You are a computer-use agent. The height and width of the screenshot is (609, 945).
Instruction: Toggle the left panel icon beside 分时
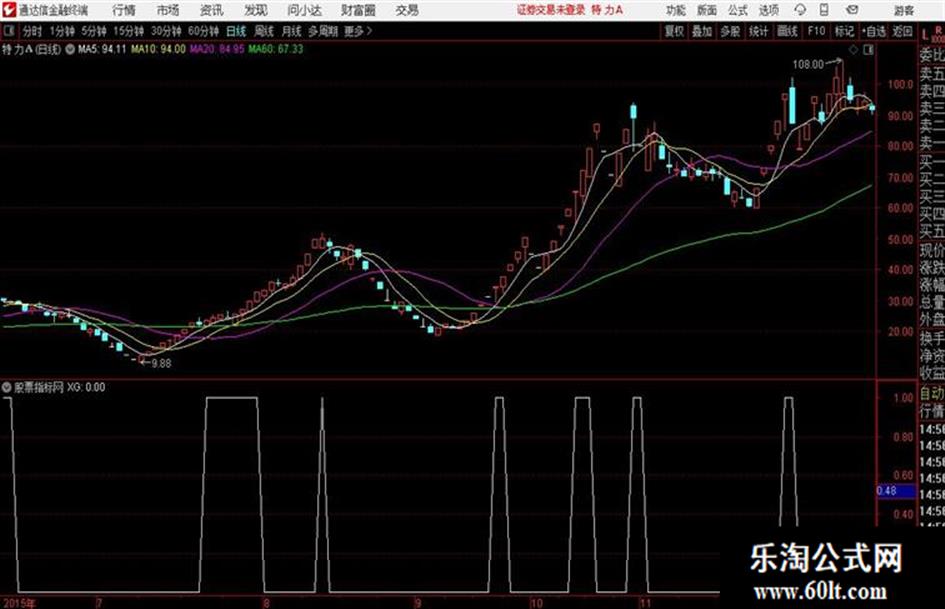[8, 31]
